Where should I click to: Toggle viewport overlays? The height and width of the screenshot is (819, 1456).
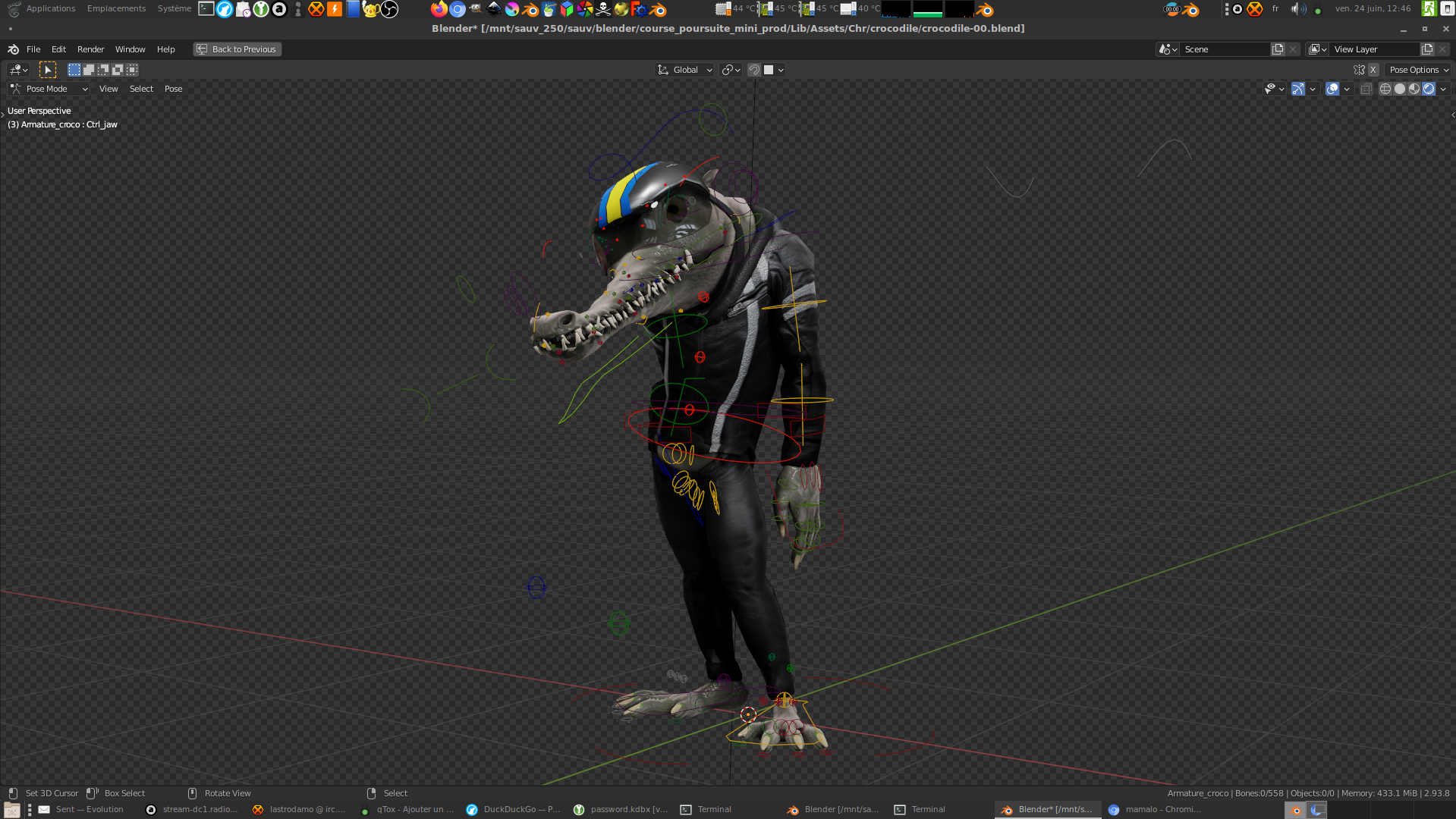1332,89
